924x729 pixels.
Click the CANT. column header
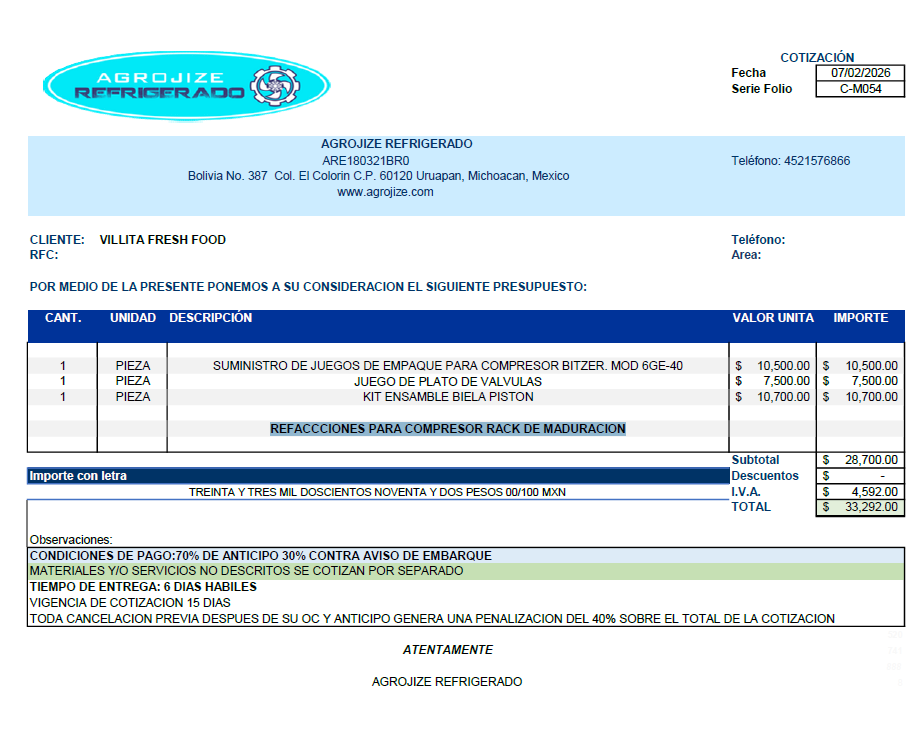pos(63,318)
